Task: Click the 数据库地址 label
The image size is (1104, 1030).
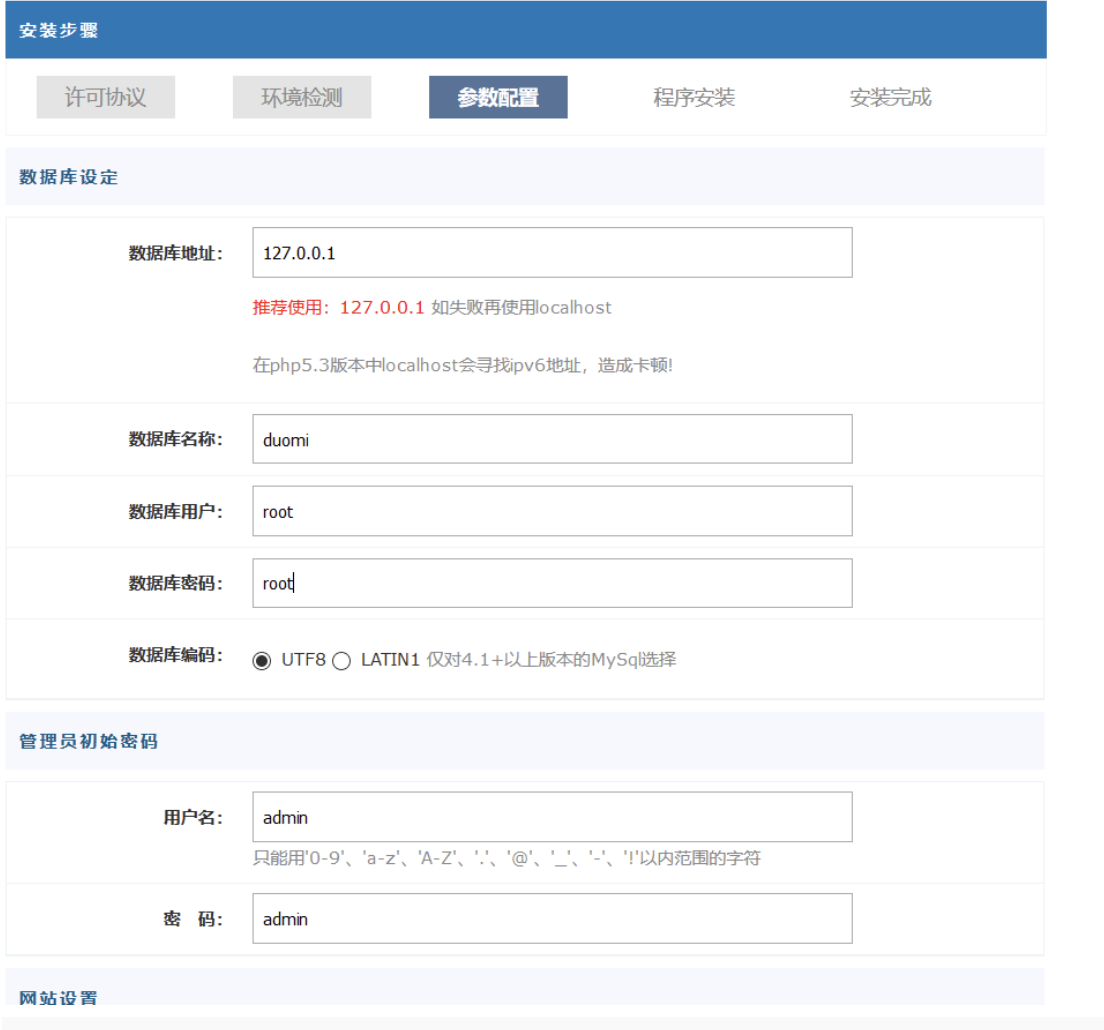Action: pos(176,253)
